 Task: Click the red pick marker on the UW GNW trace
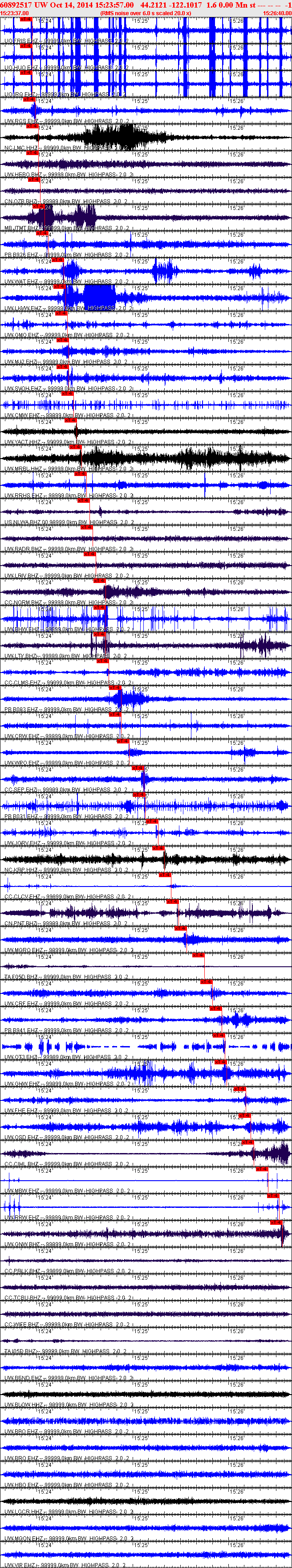276,1222
